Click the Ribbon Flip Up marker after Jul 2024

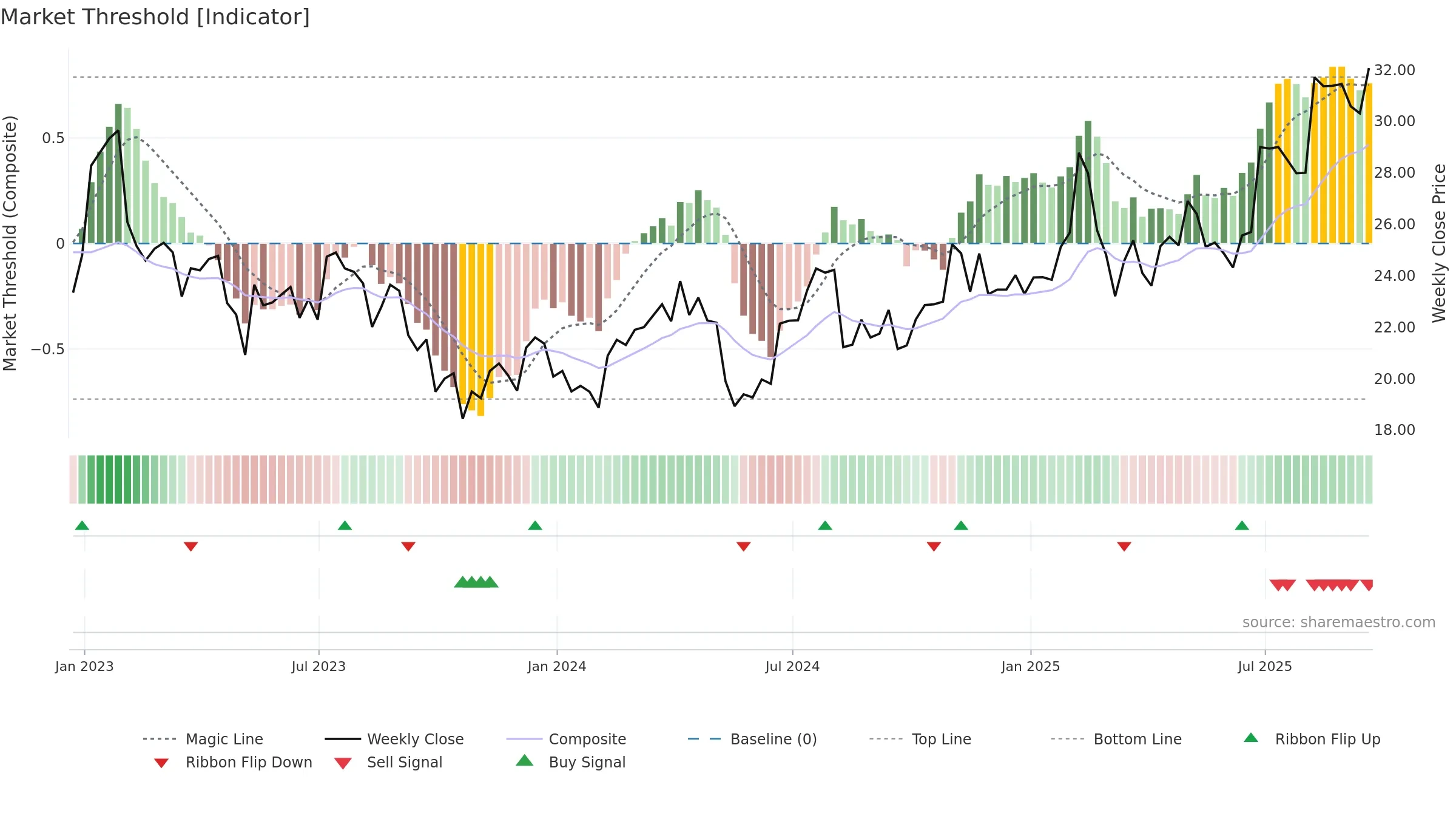[825, 525]
